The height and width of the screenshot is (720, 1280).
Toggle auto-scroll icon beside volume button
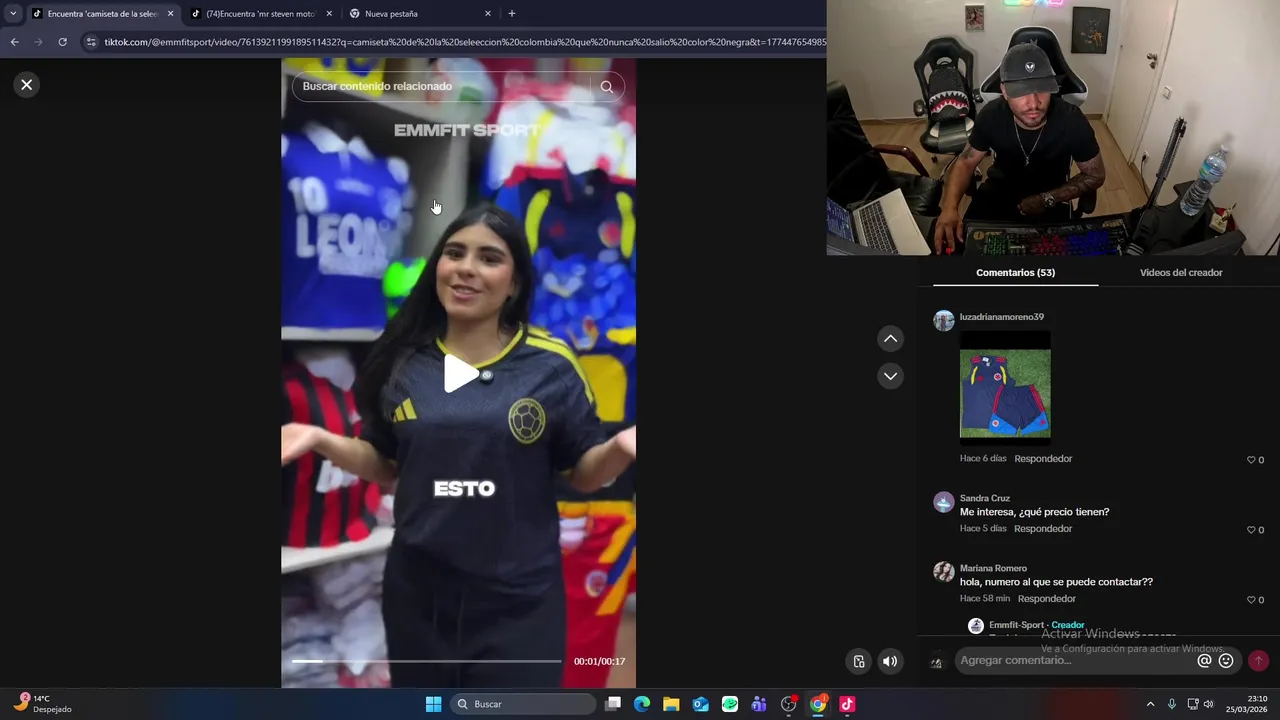(859, 661)
